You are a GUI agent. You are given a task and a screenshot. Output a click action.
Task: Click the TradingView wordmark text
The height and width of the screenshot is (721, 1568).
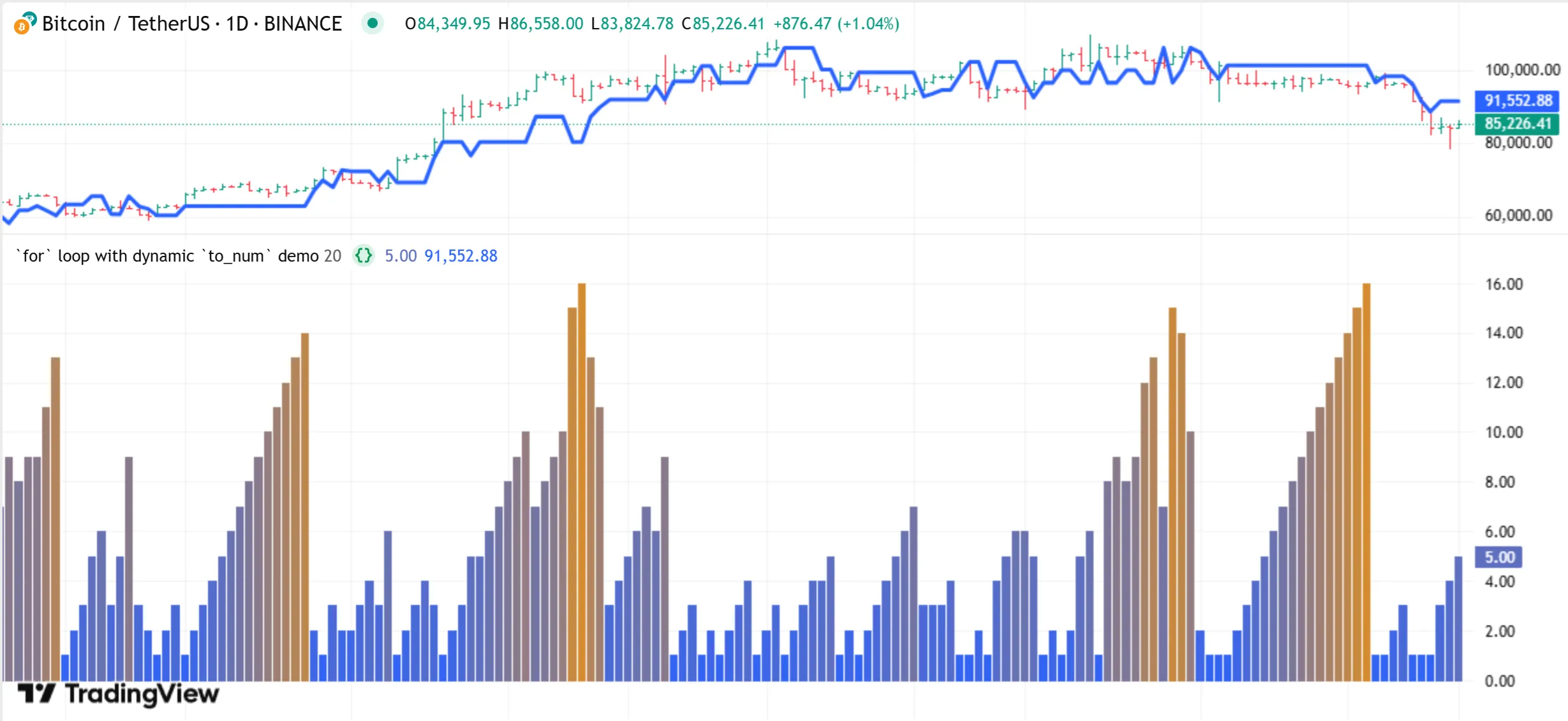coord(142,694)
